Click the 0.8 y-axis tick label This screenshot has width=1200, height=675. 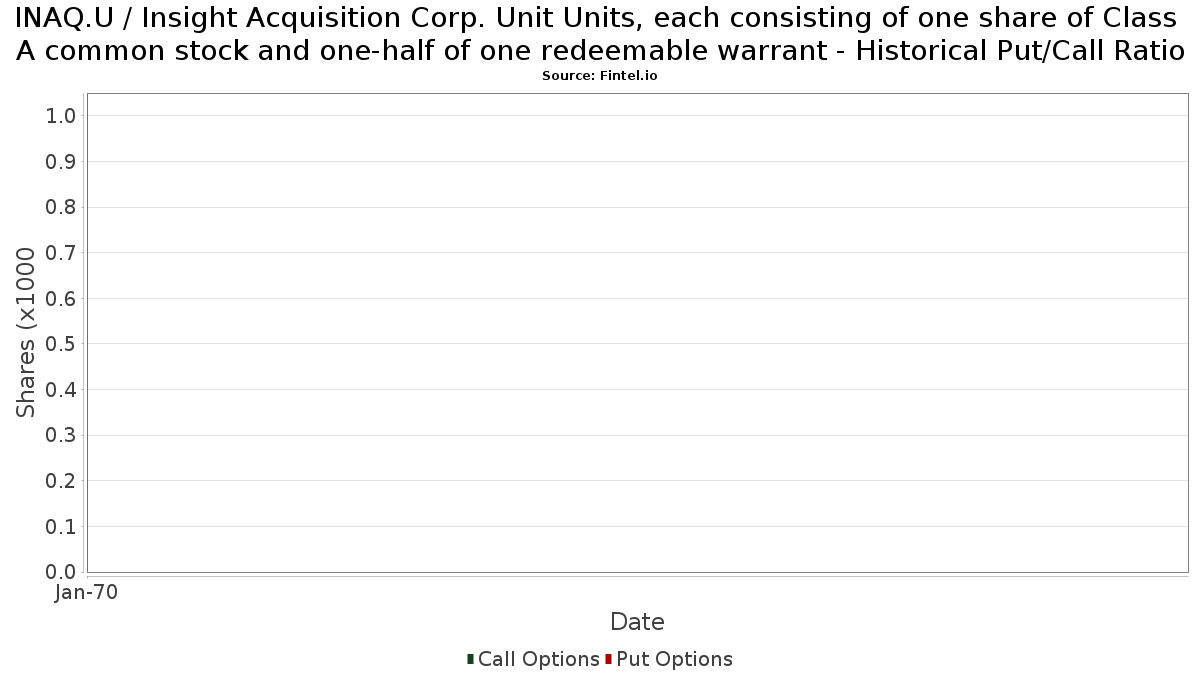61,207
